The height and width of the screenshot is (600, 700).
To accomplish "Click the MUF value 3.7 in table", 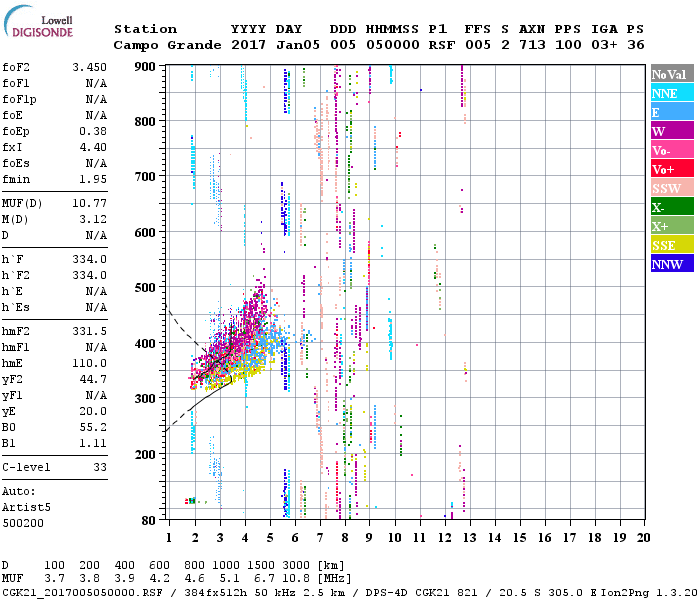I will pyautogui.click(x=54, y=579).
